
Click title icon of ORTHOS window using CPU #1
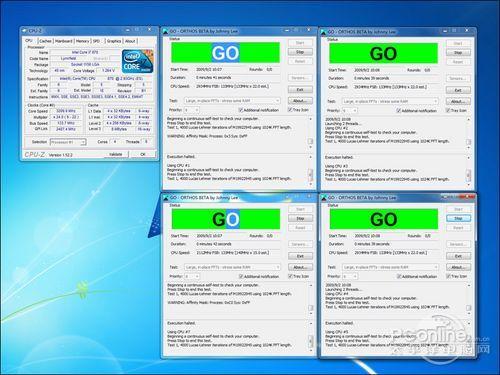click(165, 32)
